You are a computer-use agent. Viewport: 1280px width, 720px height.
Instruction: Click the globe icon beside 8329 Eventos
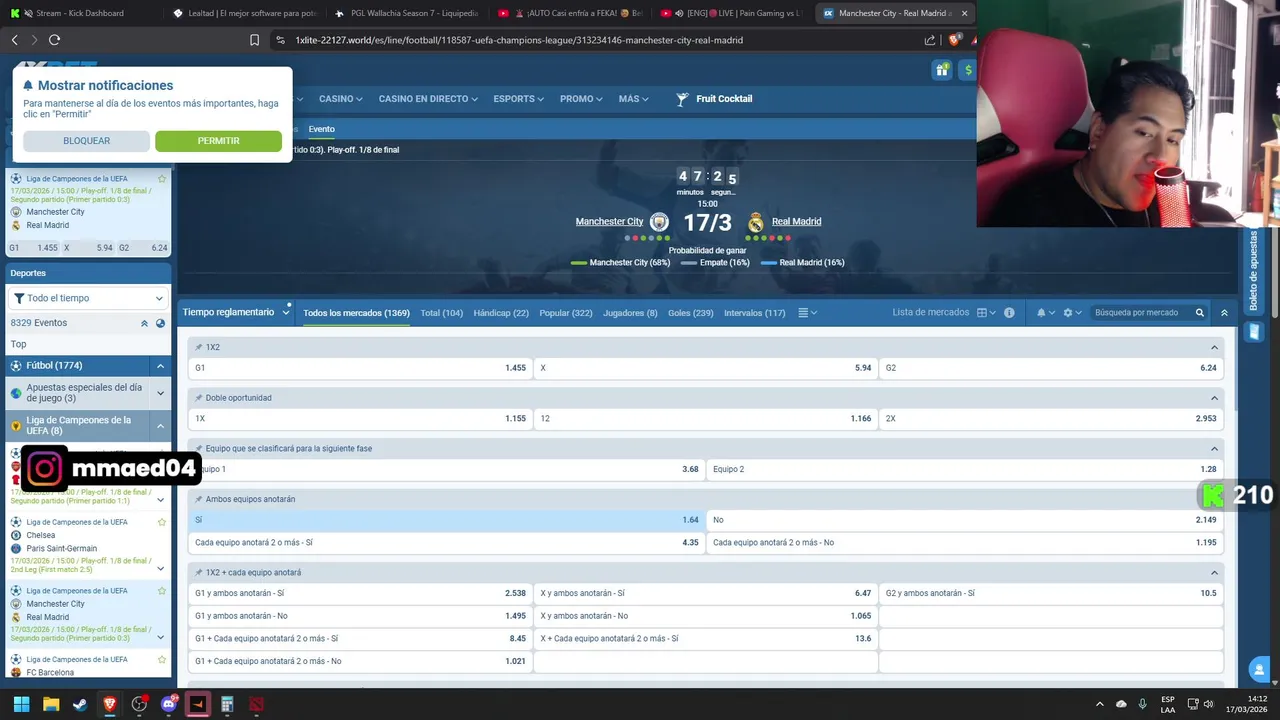(160, 323)
